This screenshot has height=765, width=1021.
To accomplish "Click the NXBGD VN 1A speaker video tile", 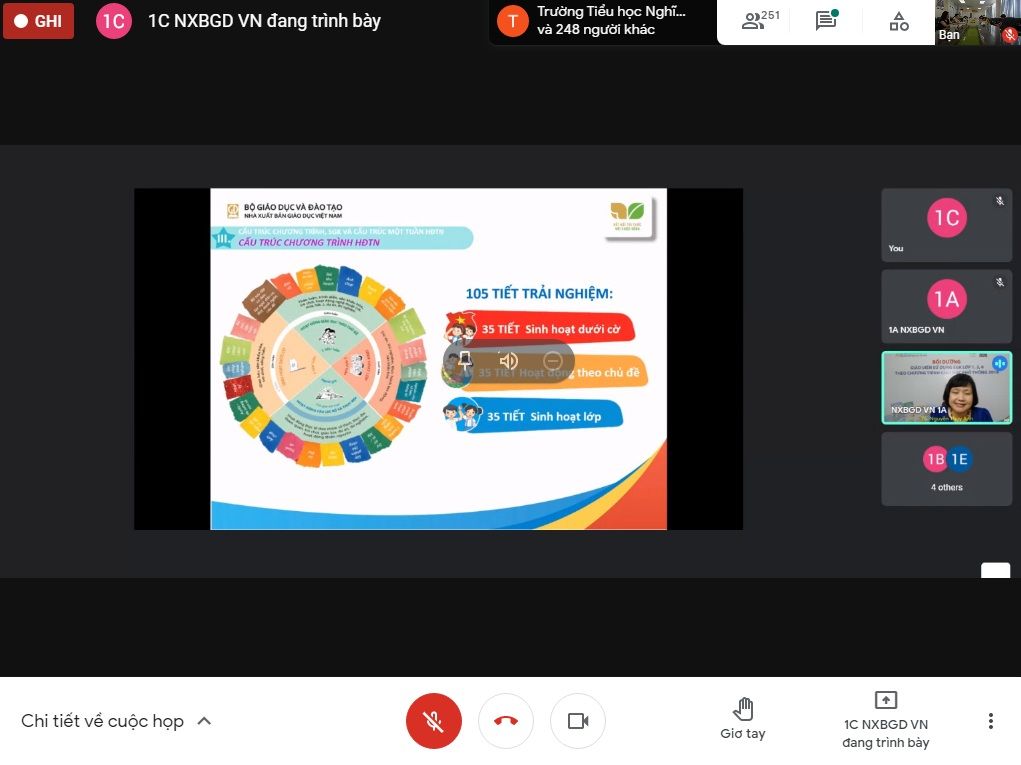I will pos(946,387).
